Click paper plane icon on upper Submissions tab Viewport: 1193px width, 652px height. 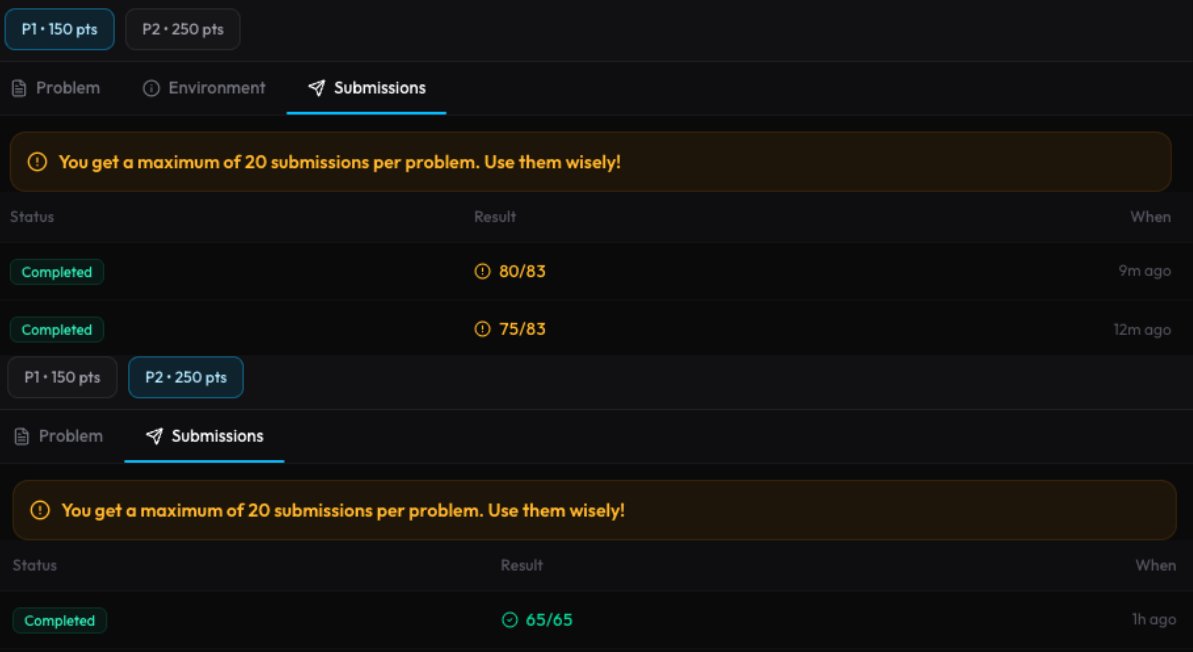point(317,88)
